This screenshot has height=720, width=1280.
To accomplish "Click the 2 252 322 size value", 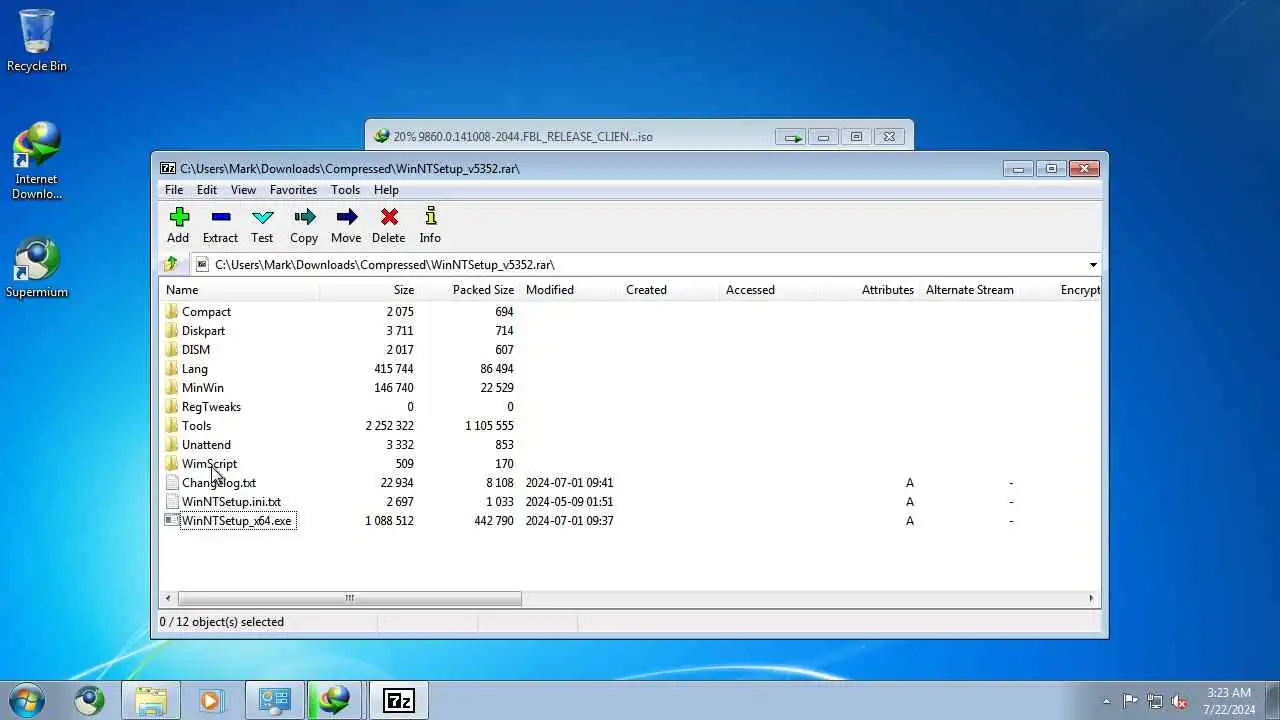I will click(x=390, y=426).
